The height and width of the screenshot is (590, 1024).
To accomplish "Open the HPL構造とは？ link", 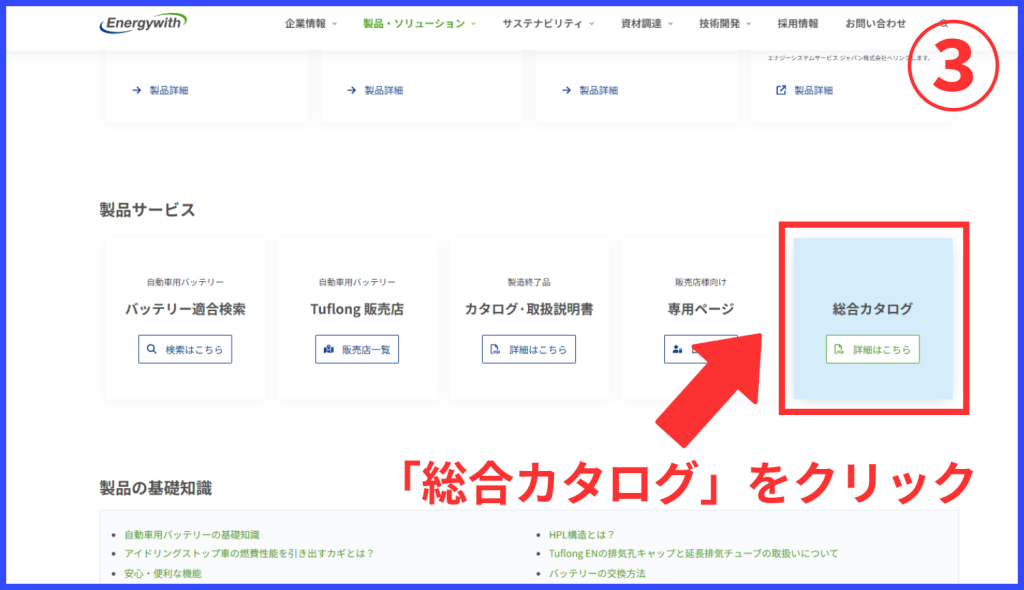I will click(582, 535).
